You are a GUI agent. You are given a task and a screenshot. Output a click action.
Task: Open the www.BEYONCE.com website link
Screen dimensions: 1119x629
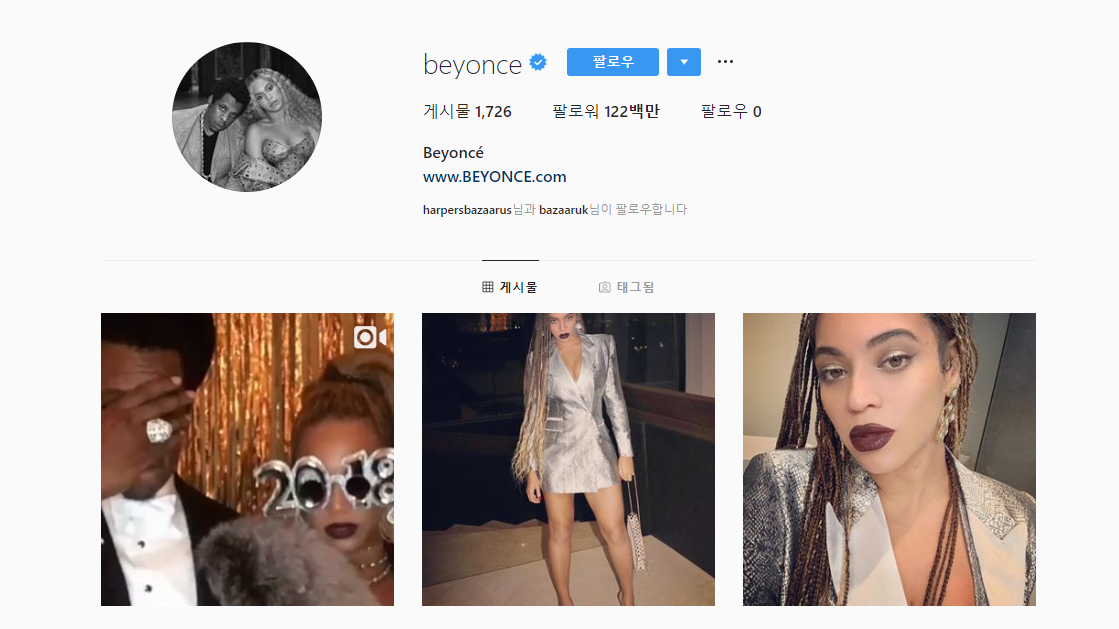(495, 176)
